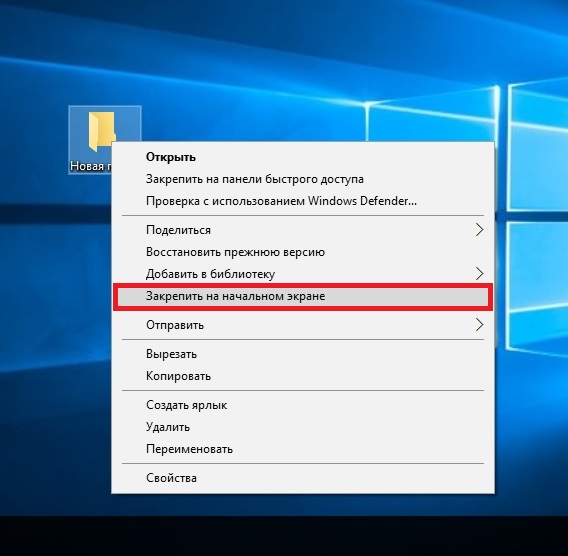568x556 pixels.
Task: Select the yellow folder icon on desktop
Action: pyautogui.click(x=101, y=131)
